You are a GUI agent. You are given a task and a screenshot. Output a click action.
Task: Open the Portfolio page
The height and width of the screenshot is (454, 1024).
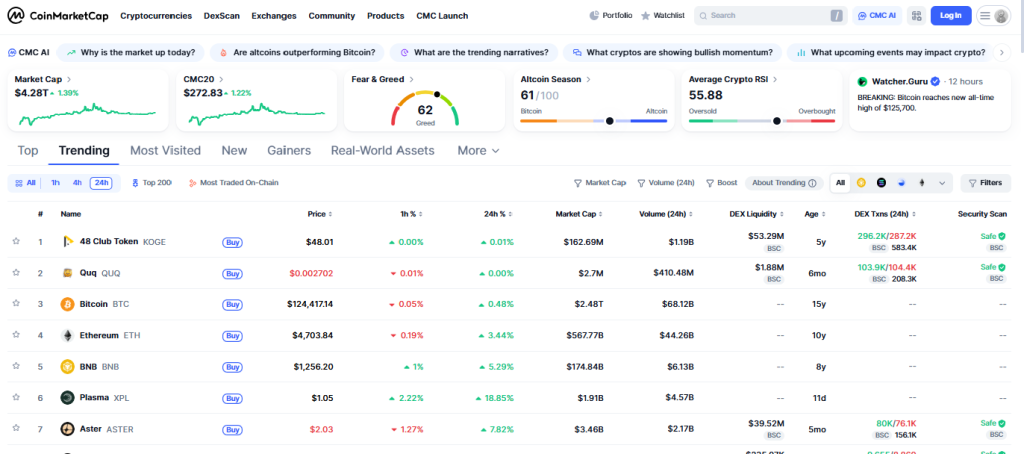(x=611, y=16)
